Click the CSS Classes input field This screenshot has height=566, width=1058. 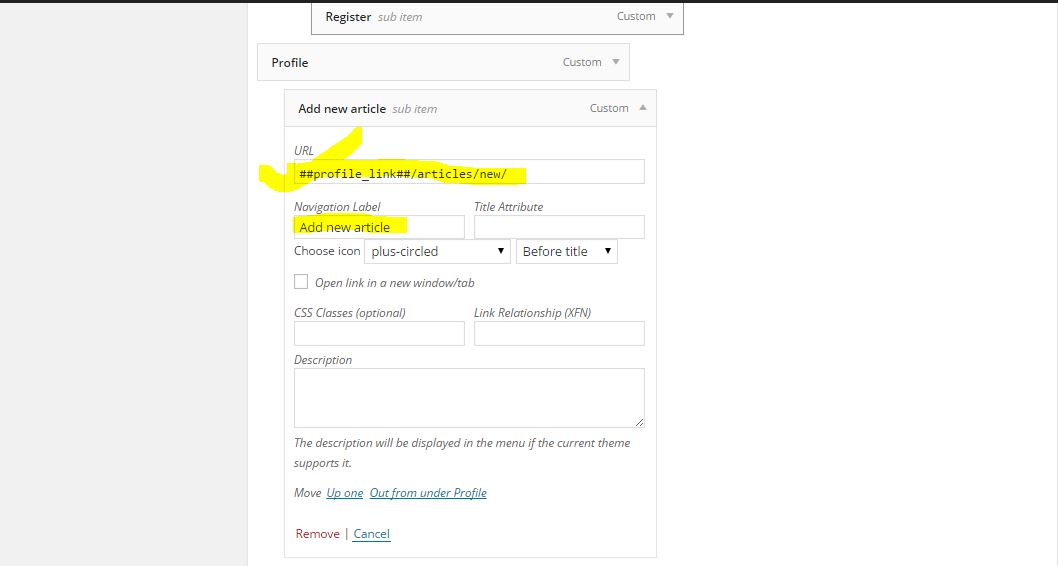378,334
